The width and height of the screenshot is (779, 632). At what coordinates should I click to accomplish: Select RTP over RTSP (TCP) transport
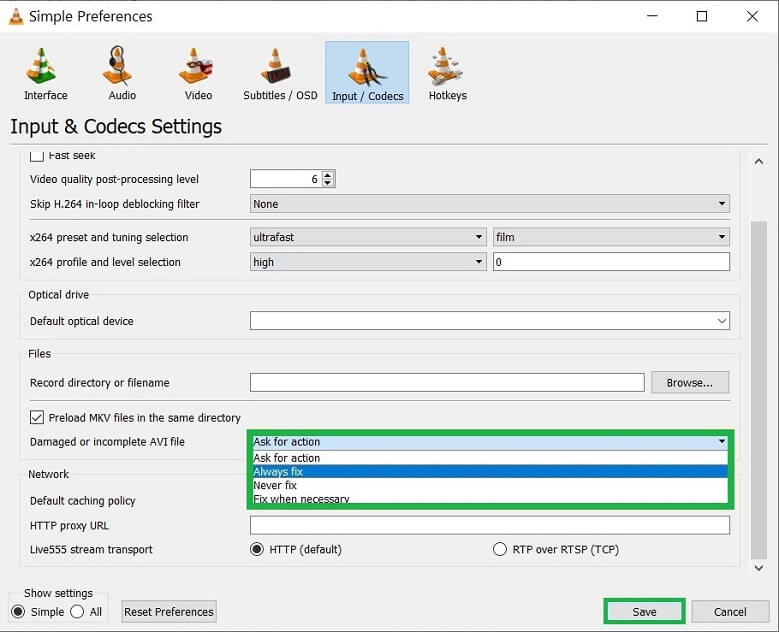tap(500, 550)
